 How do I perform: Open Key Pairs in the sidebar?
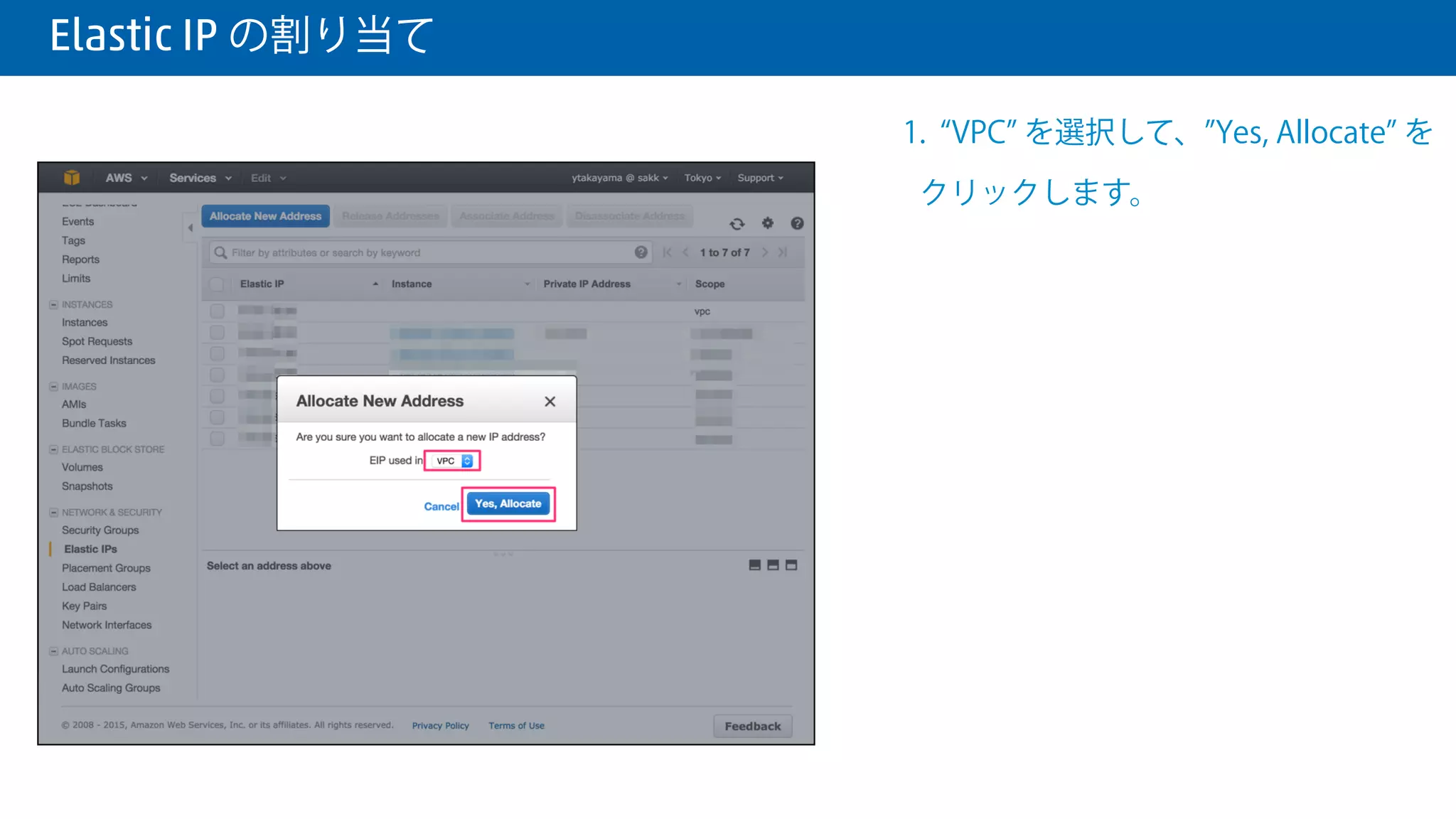tap(84, 606)
